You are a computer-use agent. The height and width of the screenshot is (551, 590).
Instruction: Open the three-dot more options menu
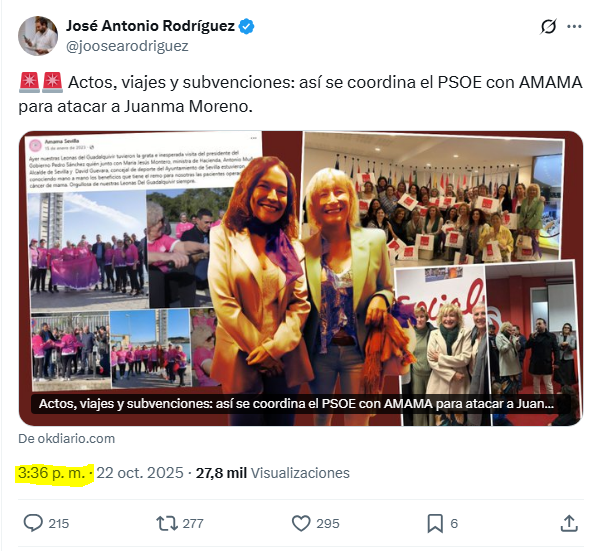point(574,26)
